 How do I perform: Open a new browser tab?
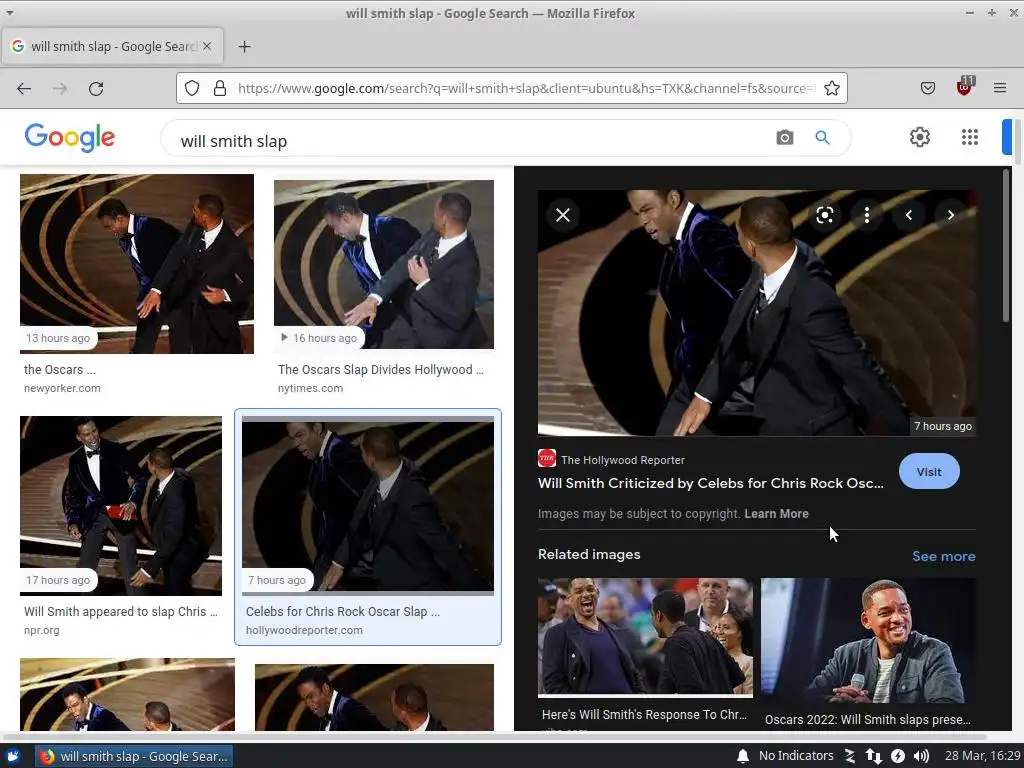244,46
